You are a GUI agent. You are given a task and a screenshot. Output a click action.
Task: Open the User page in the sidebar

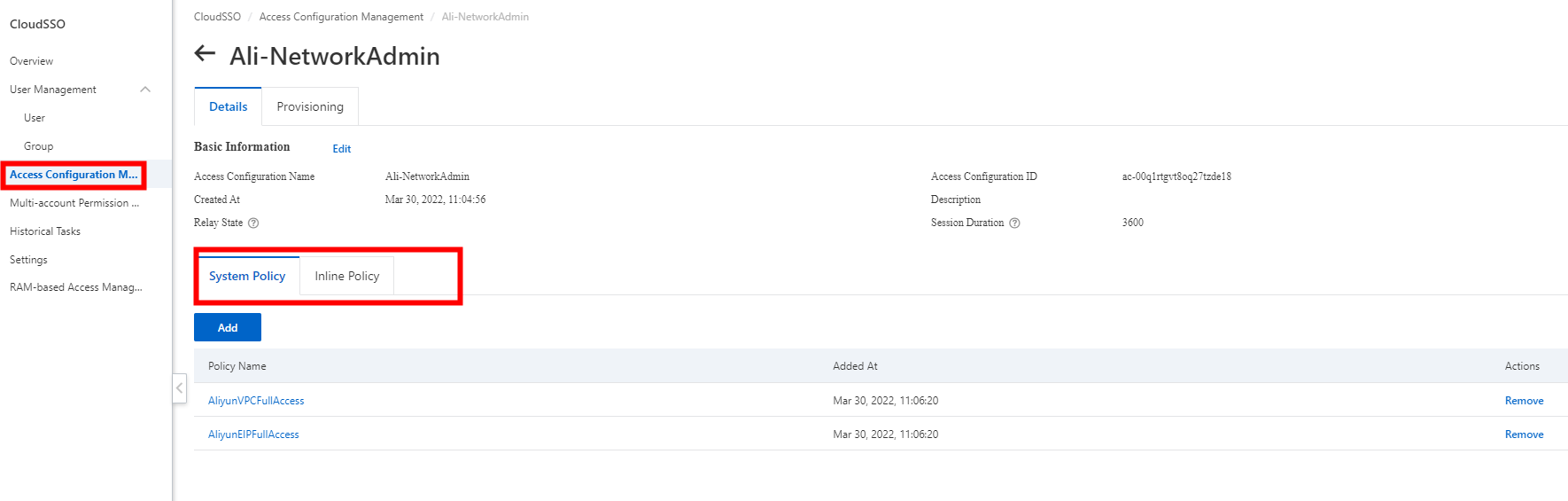coord(35,118)
